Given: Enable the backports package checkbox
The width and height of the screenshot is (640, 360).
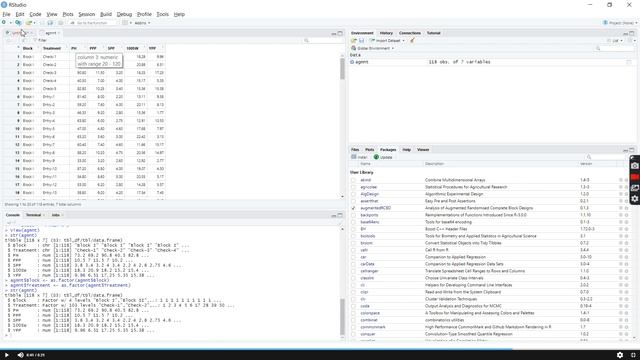Looking at the screenshot, I should pos(353,215).
